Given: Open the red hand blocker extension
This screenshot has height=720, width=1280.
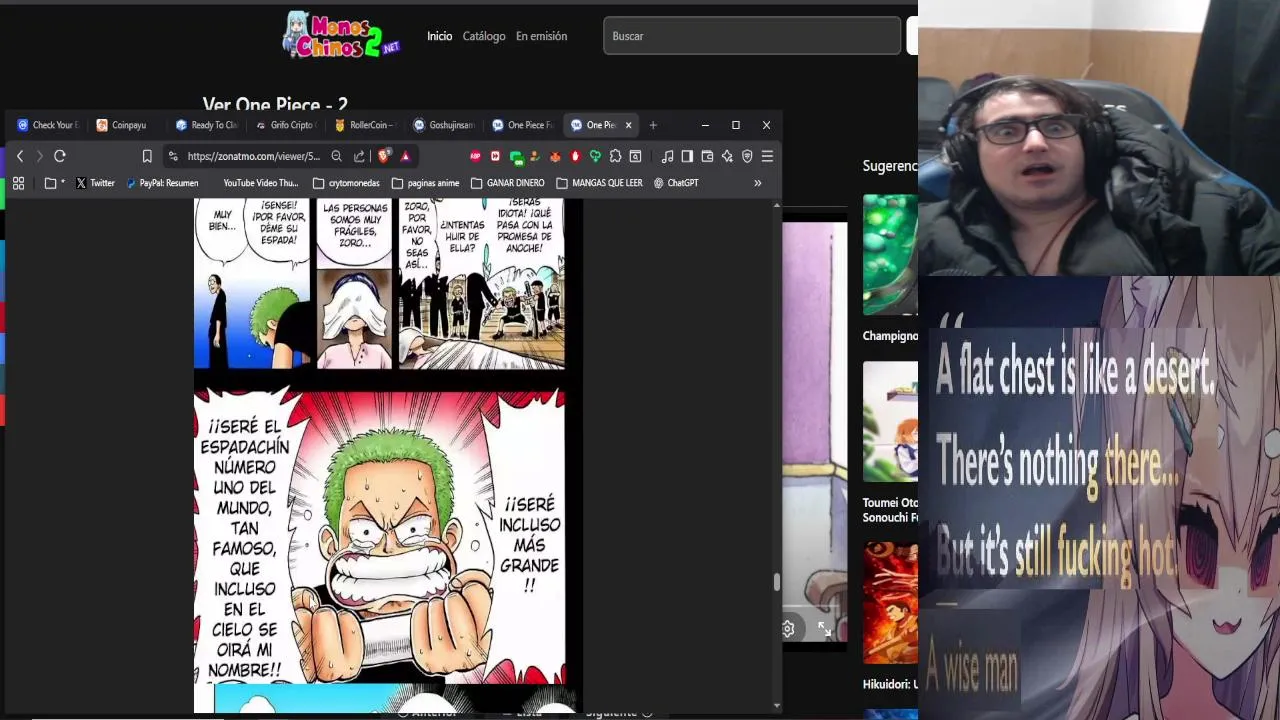Looking at the screenshot, I should click(575, 156).
